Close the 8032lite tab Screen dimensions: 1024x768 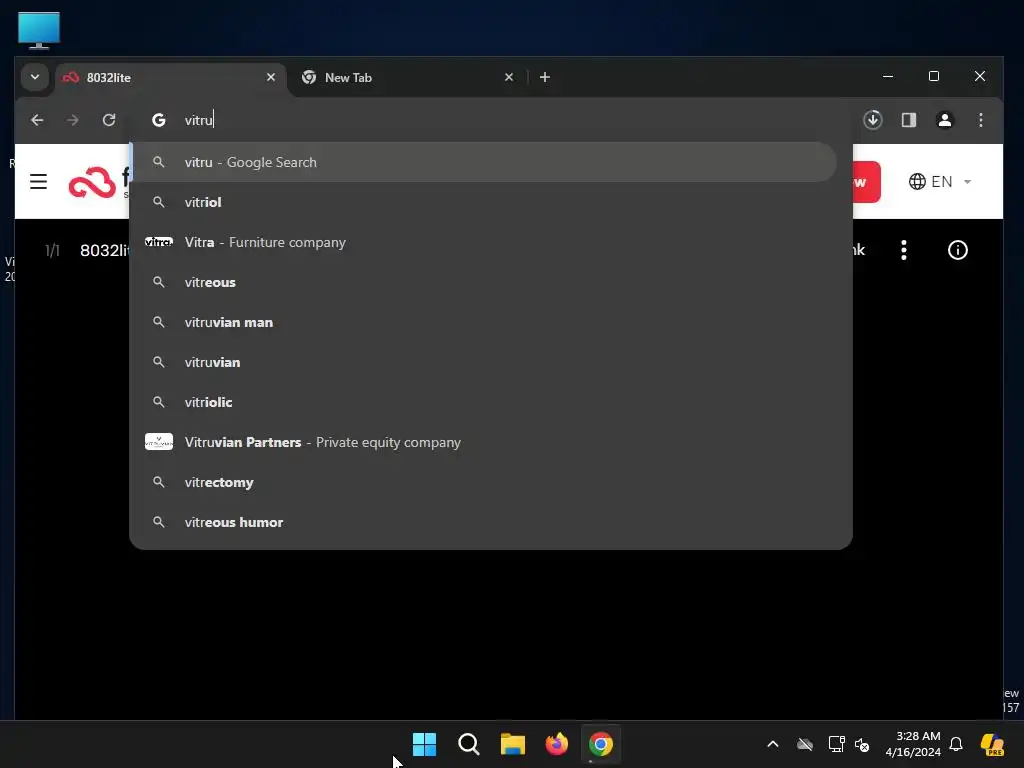(270, 77)
